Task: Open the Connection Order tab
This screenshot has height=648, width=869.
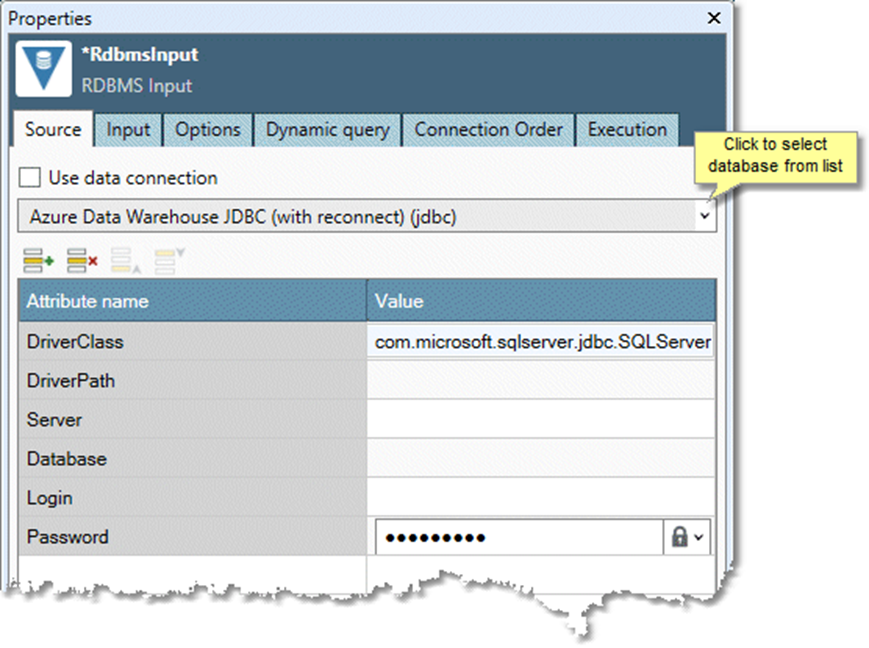Action: point(489,130)
